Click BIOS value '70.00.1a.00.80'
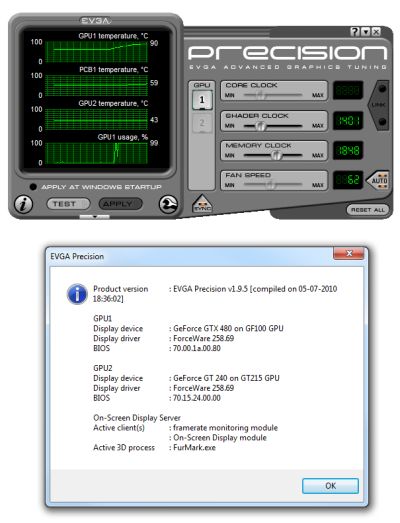 tap(197, 348)
